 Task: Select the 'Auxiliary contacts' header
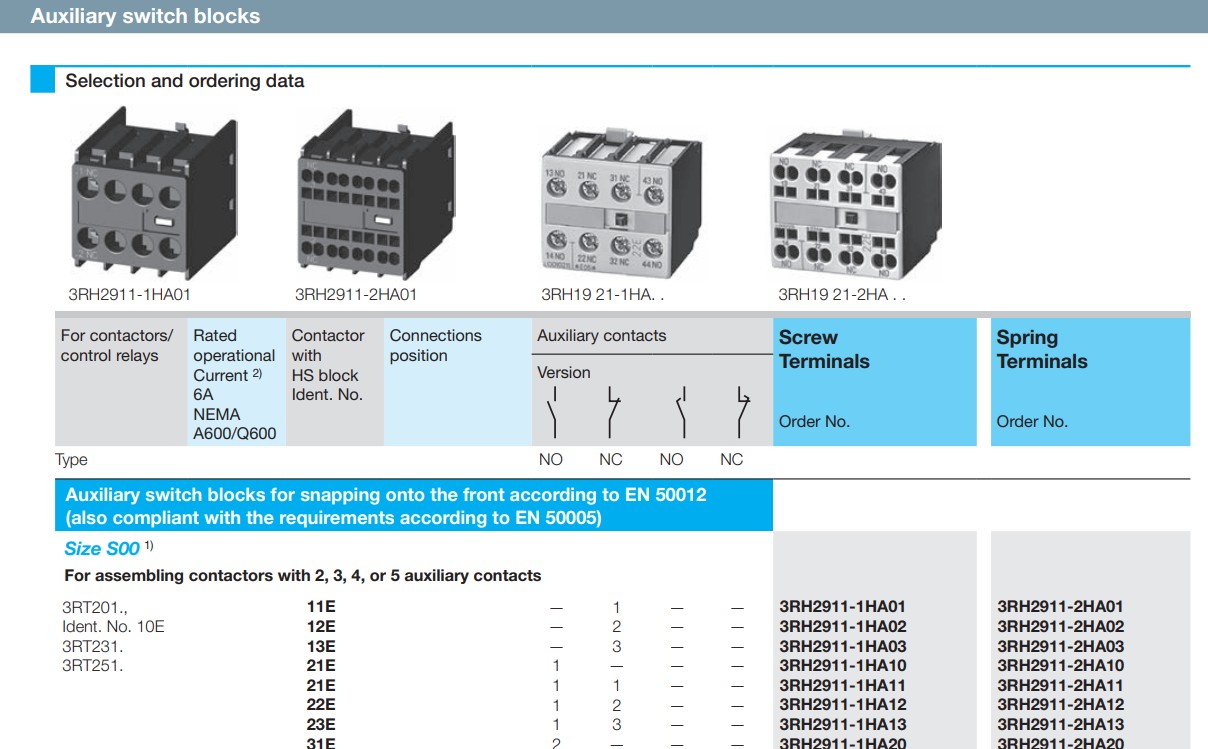pos(601,336)
